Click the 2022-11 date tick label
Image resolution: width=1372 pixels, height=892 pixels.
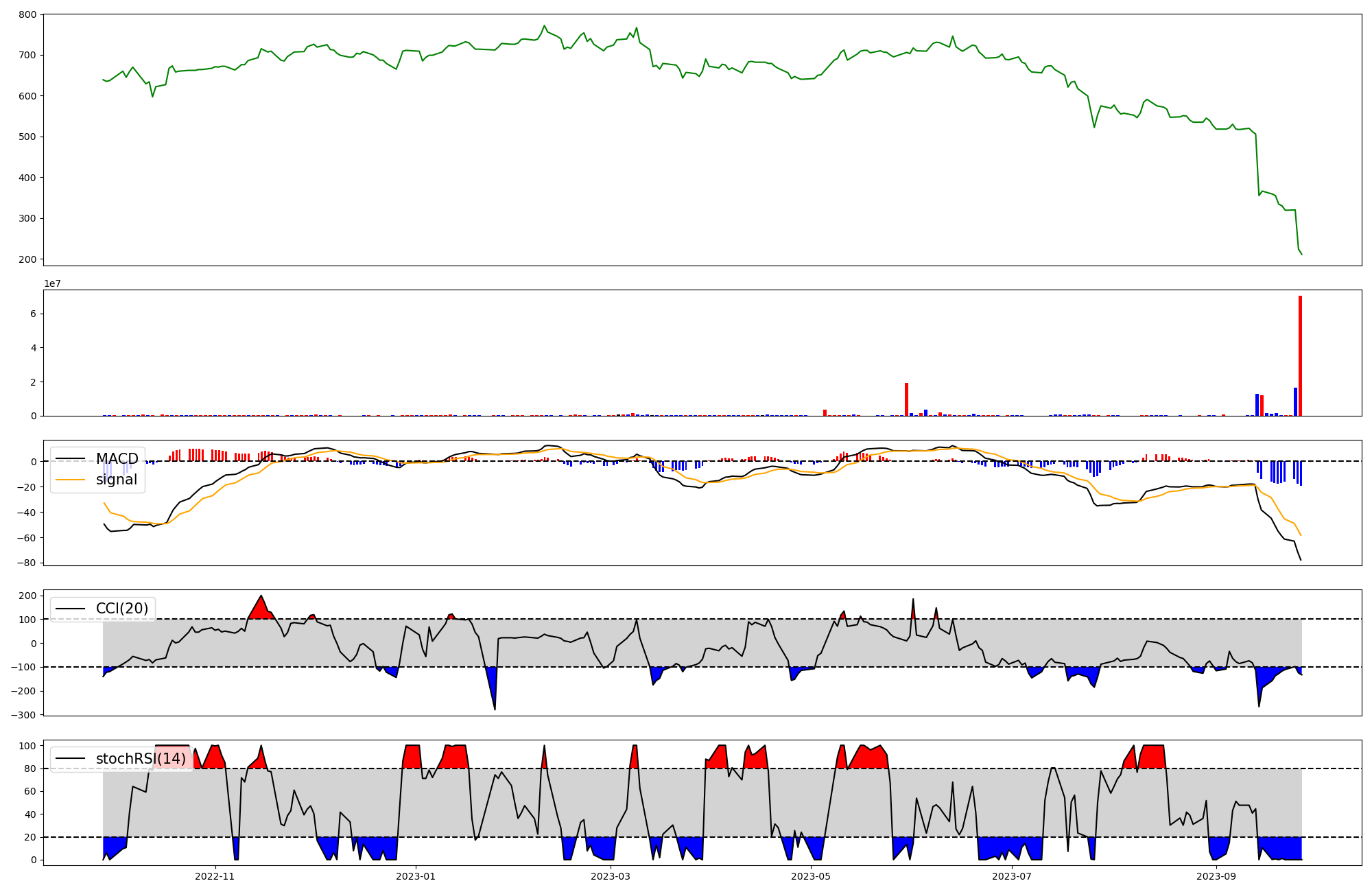pos(215,876)
